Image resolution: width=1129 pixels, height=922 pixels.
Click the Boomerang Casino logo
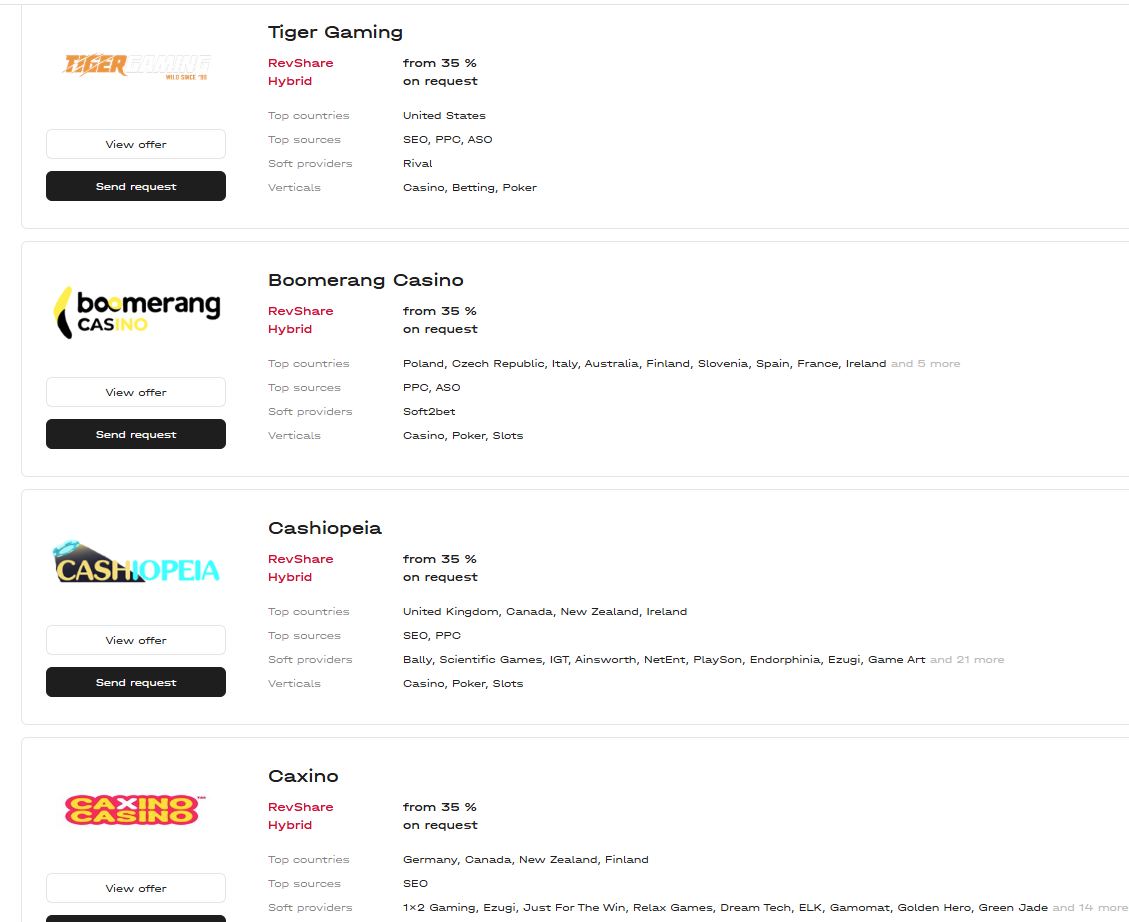point(136,313)
